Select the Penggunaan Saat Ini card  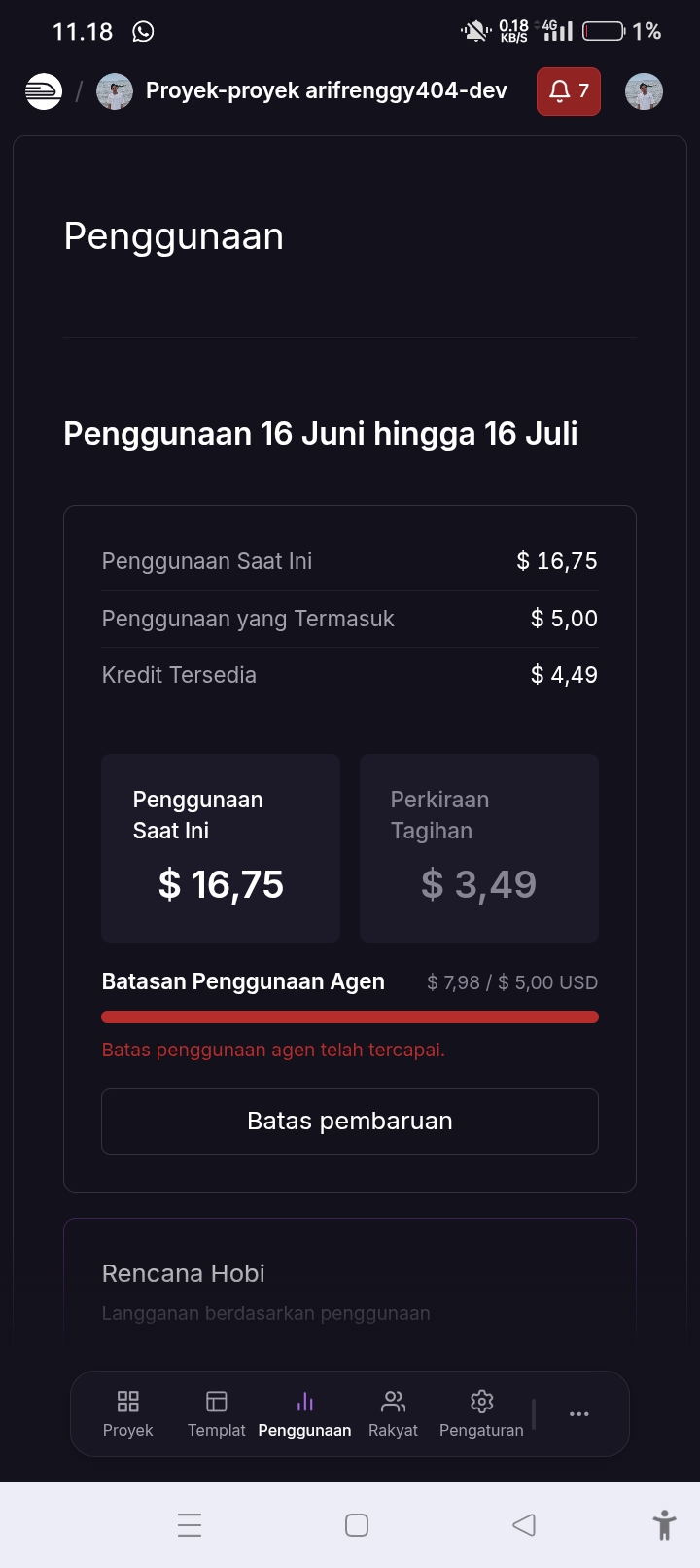click(x=221, y=848)
